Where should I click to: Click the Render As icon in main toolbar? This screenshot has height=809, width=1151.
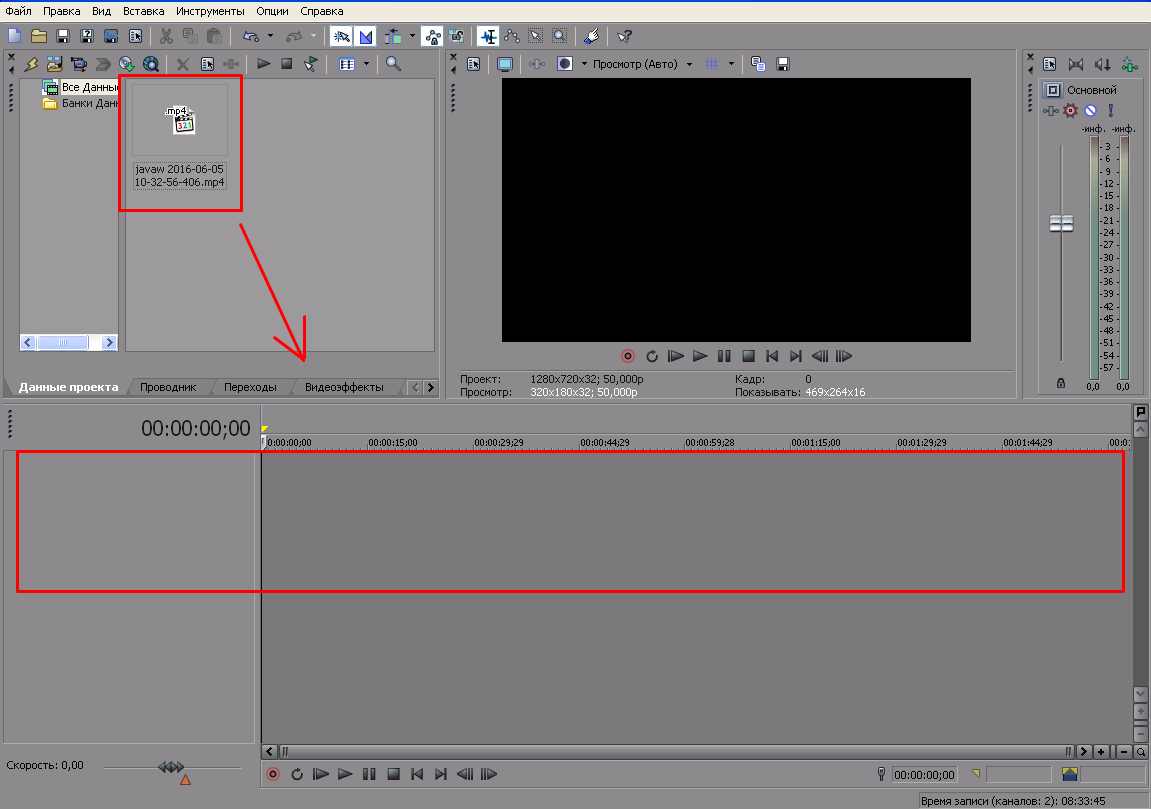click(112, 36)
